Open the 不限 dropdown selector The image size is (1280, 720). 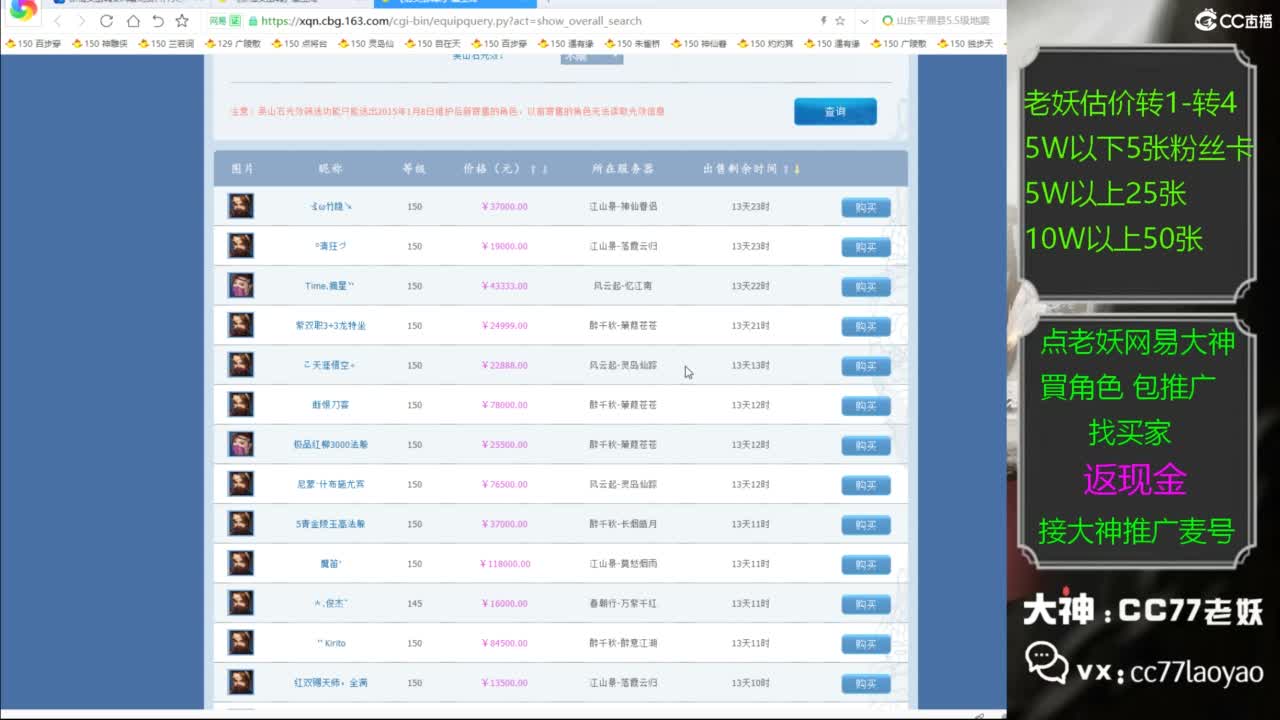click(x=590, y=58)
